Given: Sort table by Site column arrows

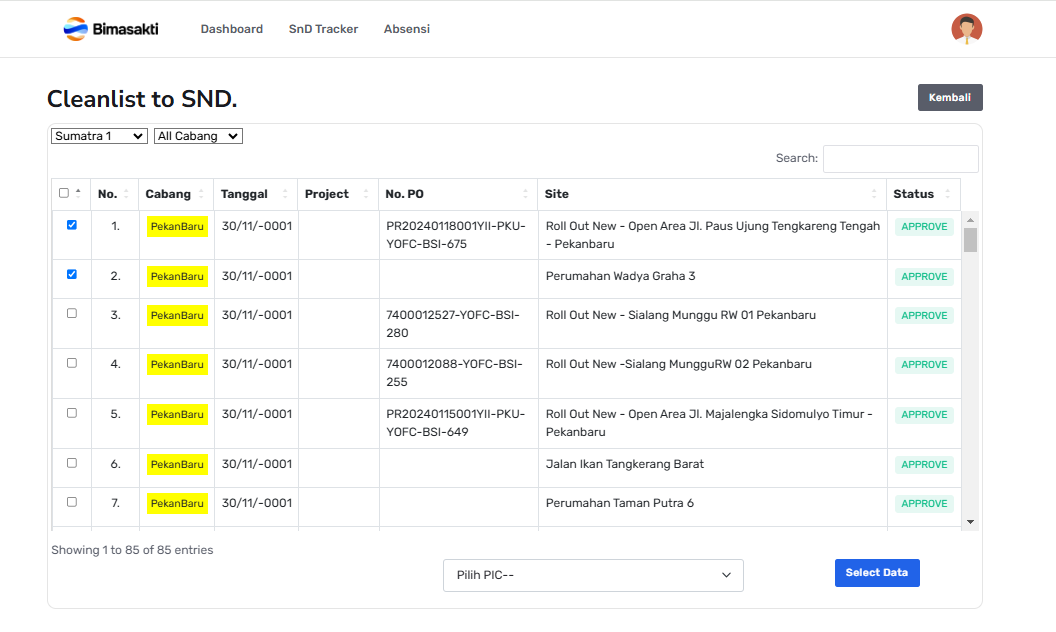Looking at the screenshot, I should (873, 194).
